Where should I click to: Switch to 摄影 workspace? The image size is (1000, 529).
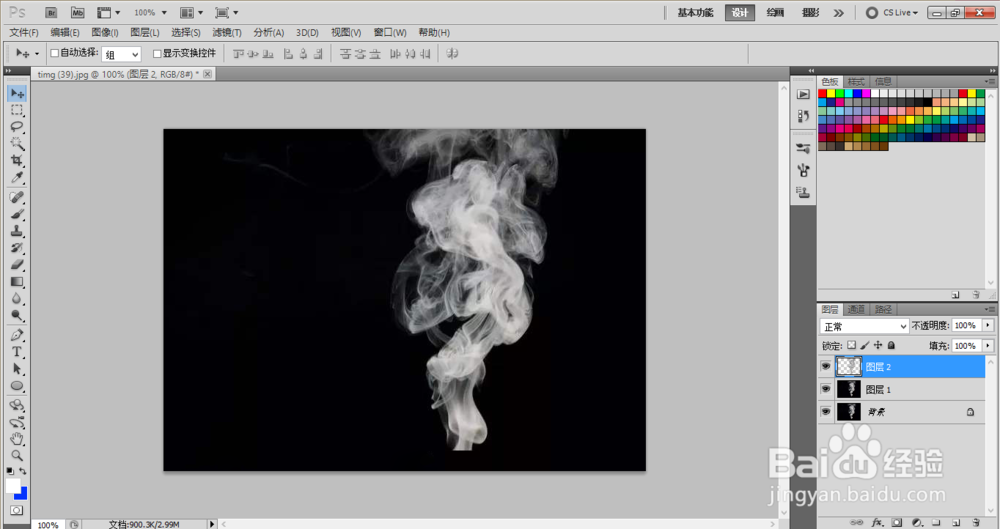pyautogui.click(x=811, y=13)
